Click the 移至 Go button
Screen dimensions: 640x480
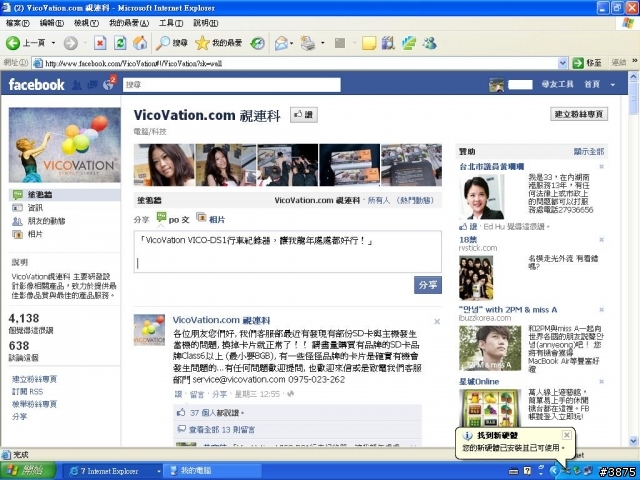coord(587,63)
